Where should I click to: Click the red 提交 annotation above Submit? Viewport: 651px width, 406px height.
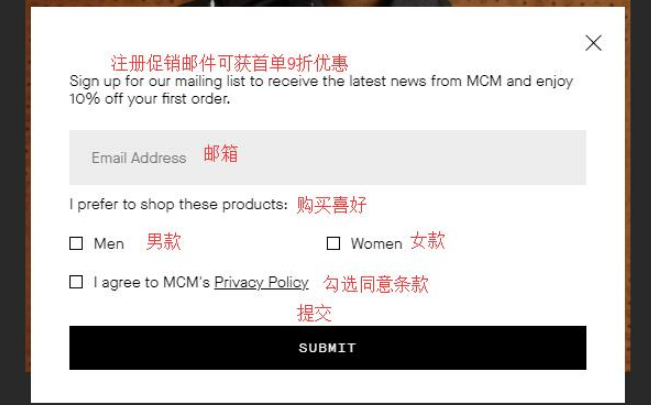[x=314, y=313]
